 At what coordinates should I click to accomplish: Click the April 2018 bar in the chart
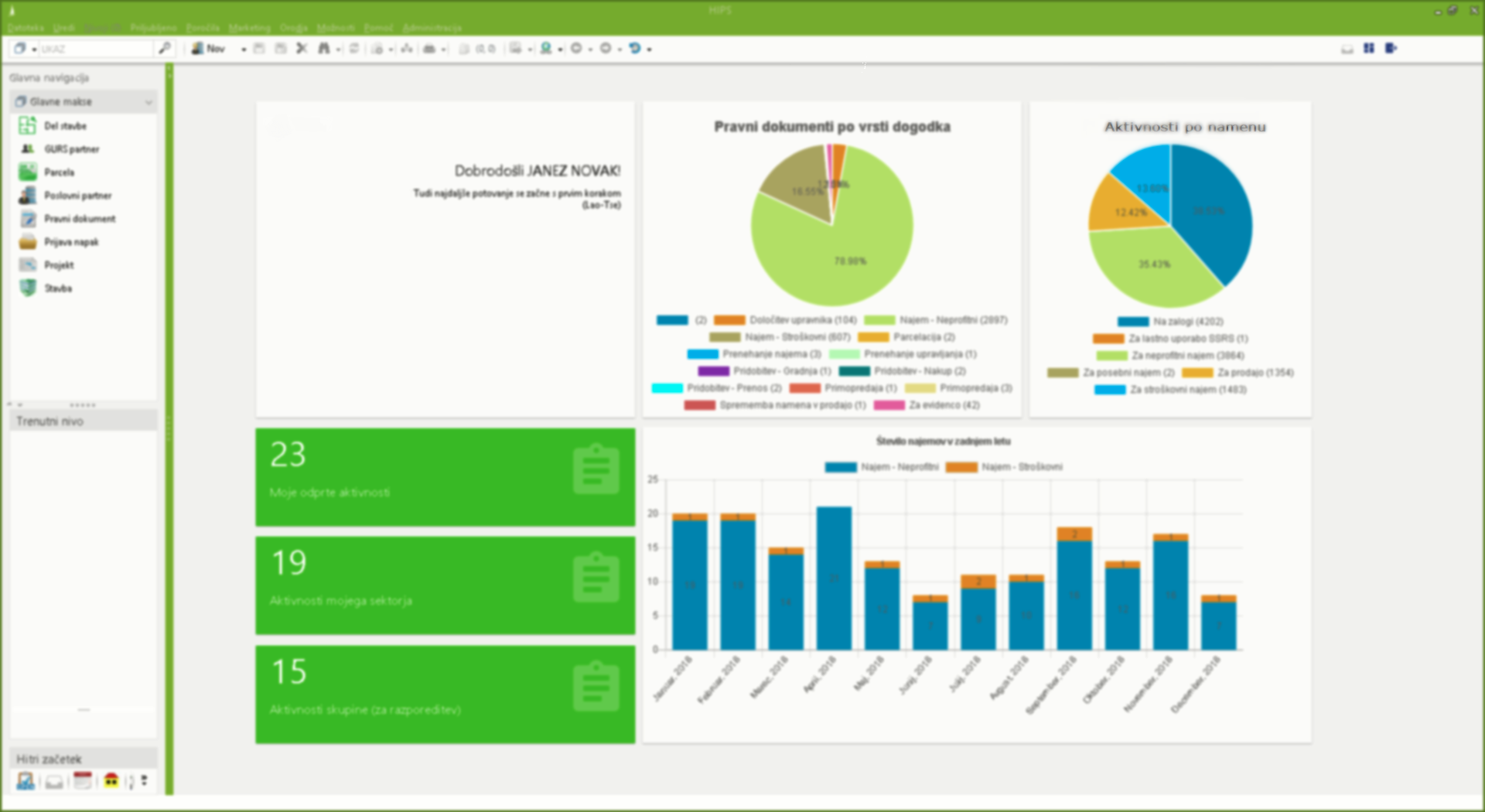pyautogui.click(x=834, y=578)
